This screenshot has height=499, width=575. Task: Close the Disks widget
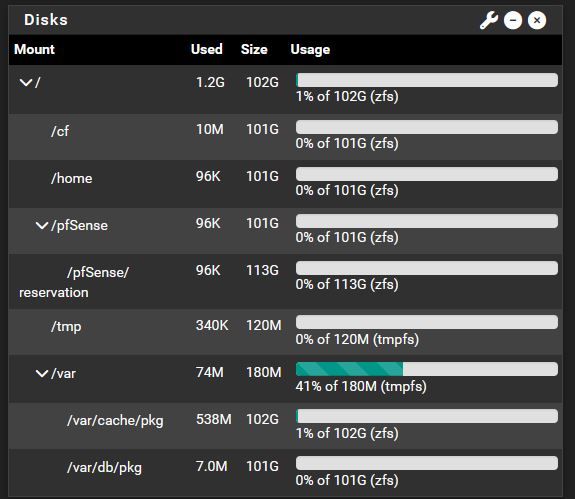click(x=536, y=20)
